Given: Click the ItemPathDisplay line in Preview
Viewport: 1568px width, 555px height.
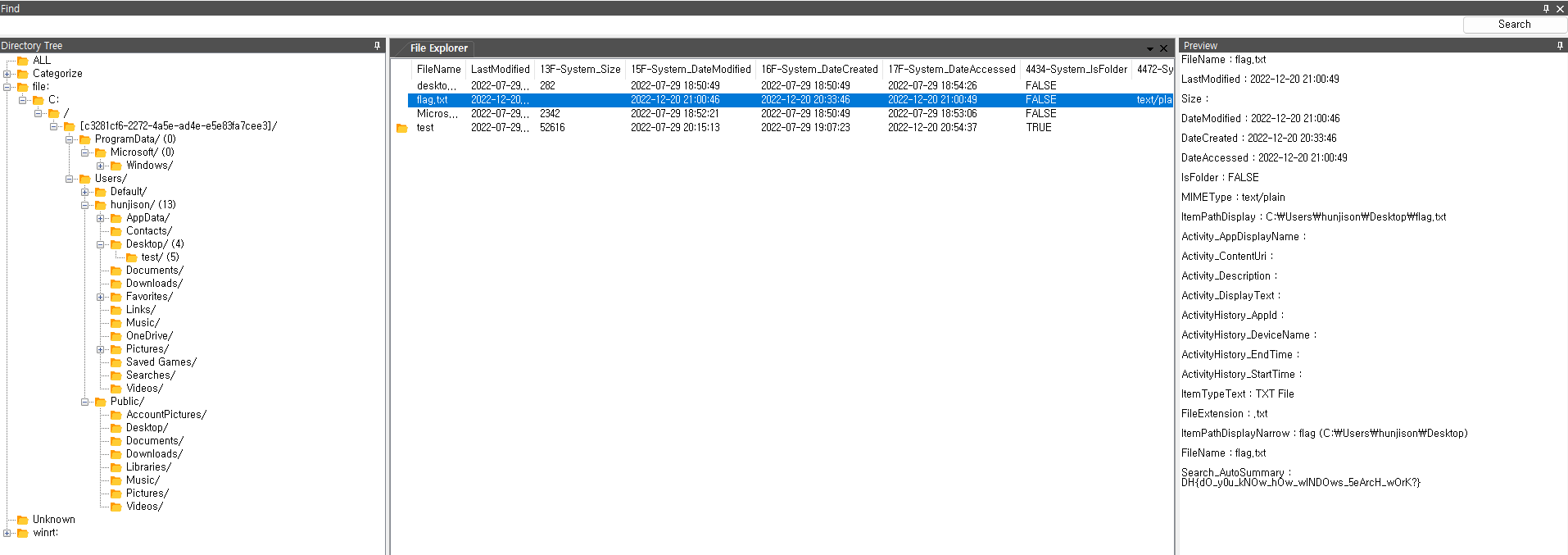Looking at the screenshot, I should [x=1314, y=217].
